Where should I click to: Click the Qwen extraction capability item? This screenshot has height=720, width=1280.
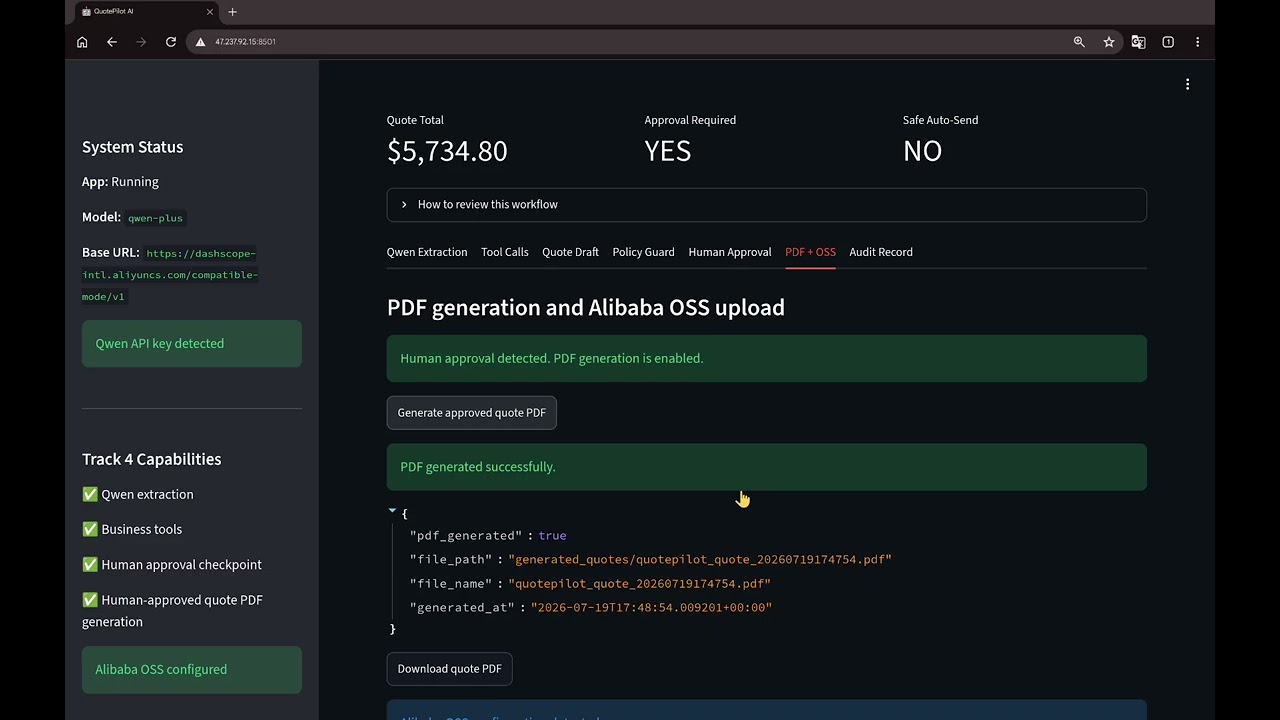(138, 494)
